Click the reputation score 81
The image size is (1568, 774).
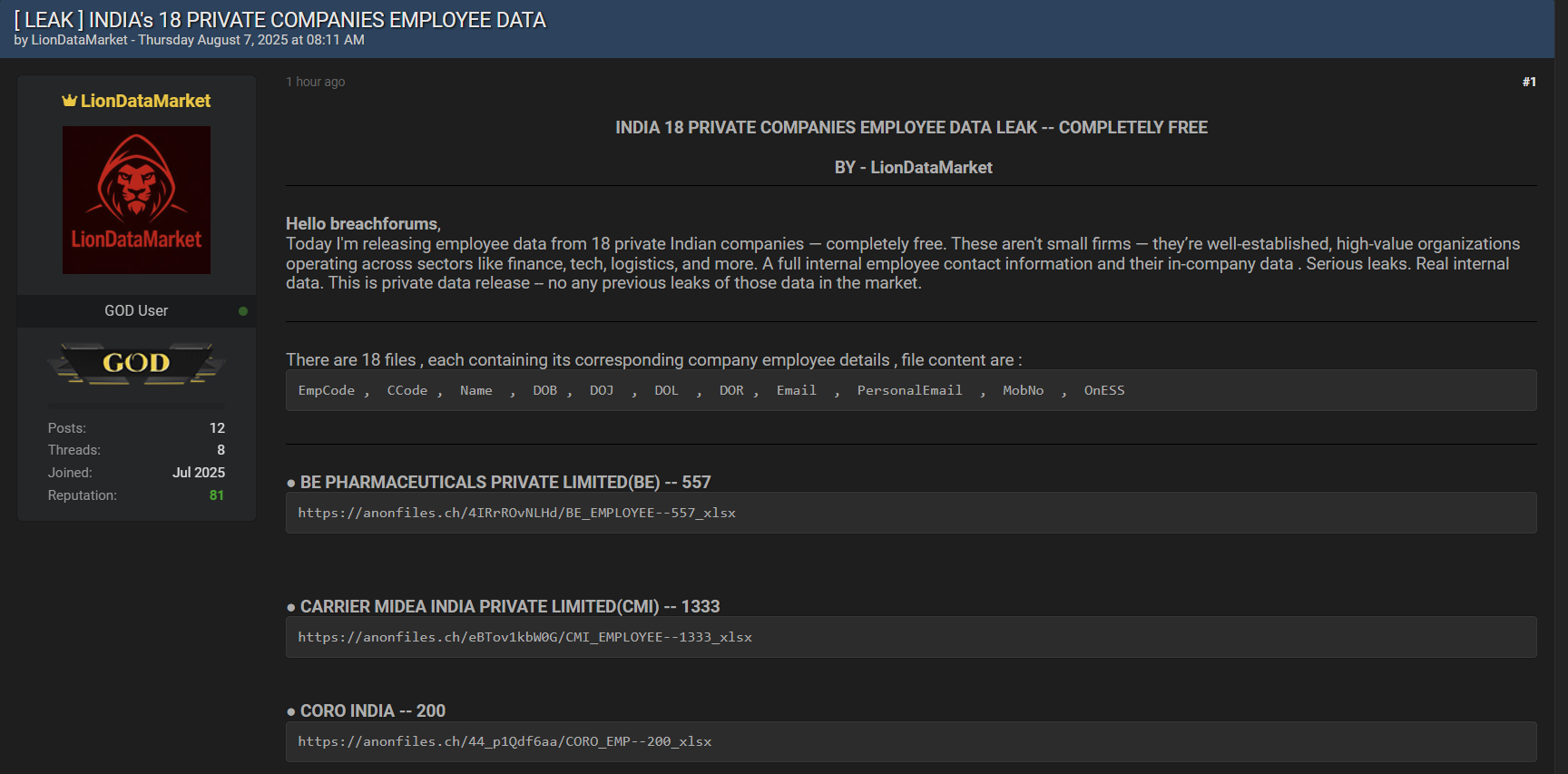tap(217, 495)
